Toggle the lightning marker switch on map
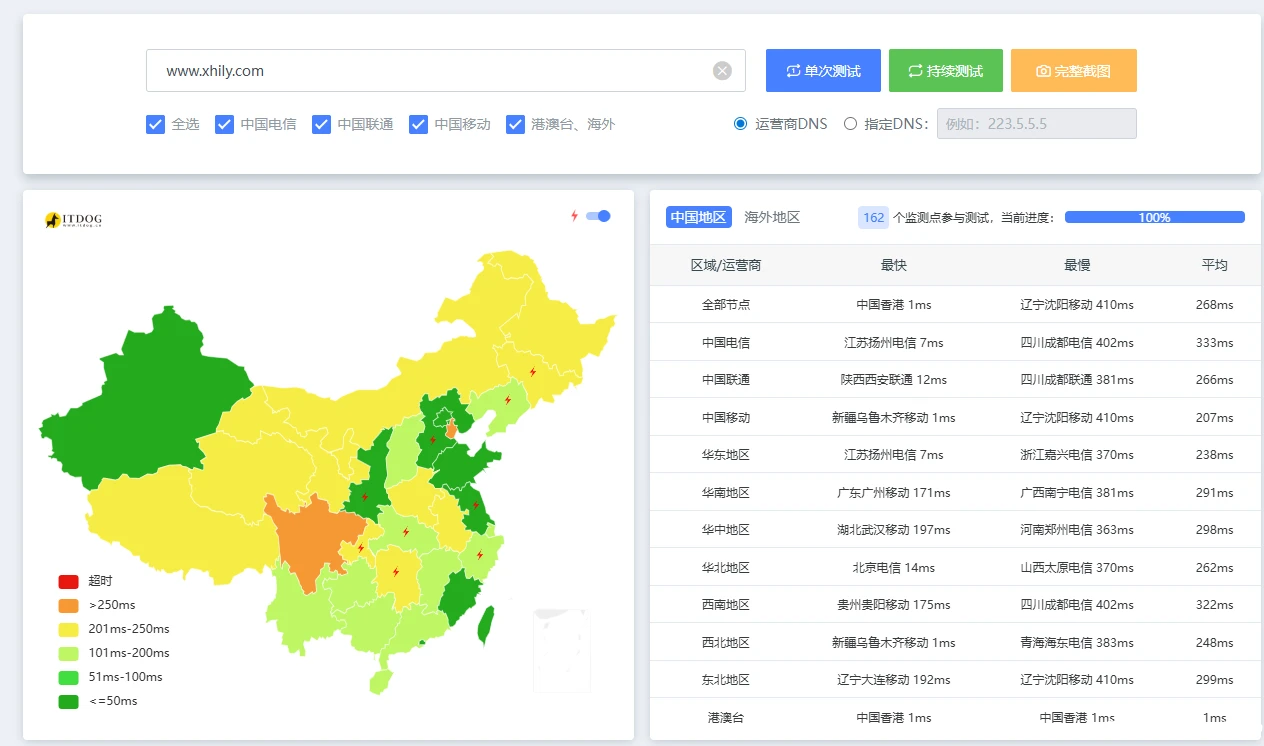 [598, 216]
